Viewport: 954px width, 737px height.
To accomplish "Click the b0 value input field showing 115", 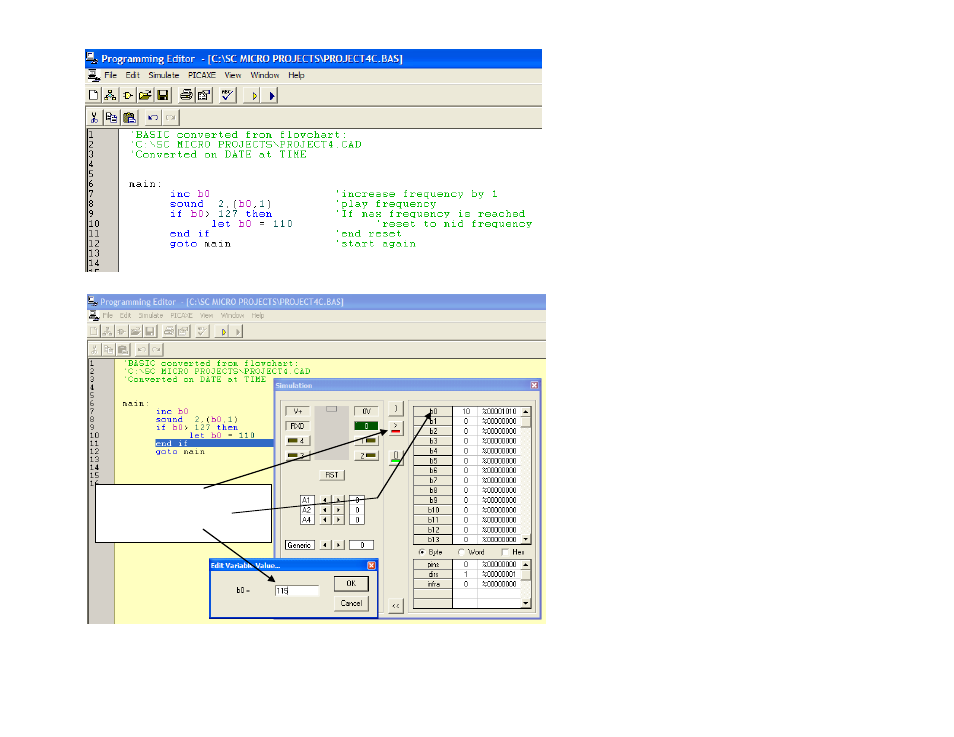I will tap(297, 591).
